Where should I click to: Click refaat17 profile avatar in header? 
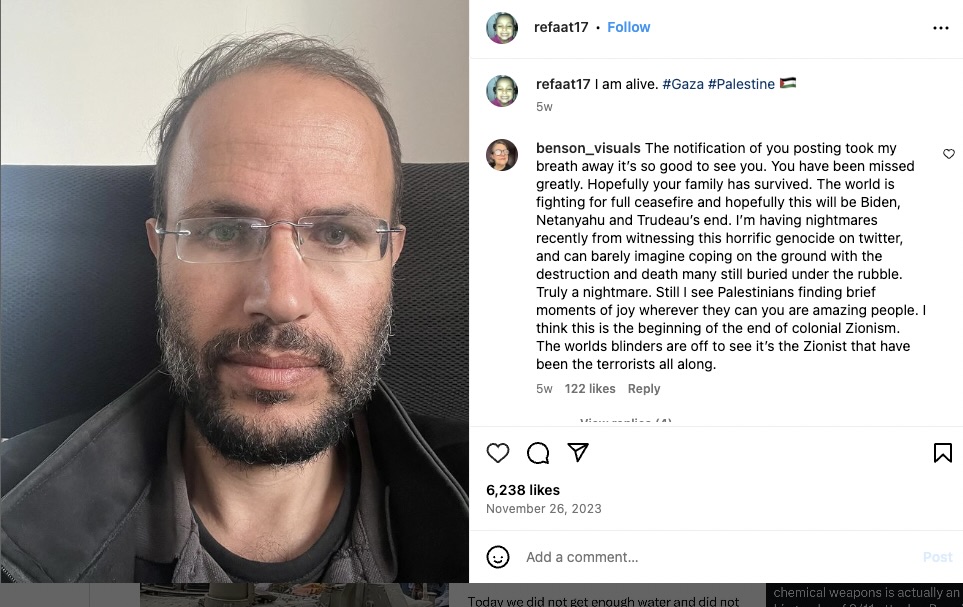pos(502,28)
